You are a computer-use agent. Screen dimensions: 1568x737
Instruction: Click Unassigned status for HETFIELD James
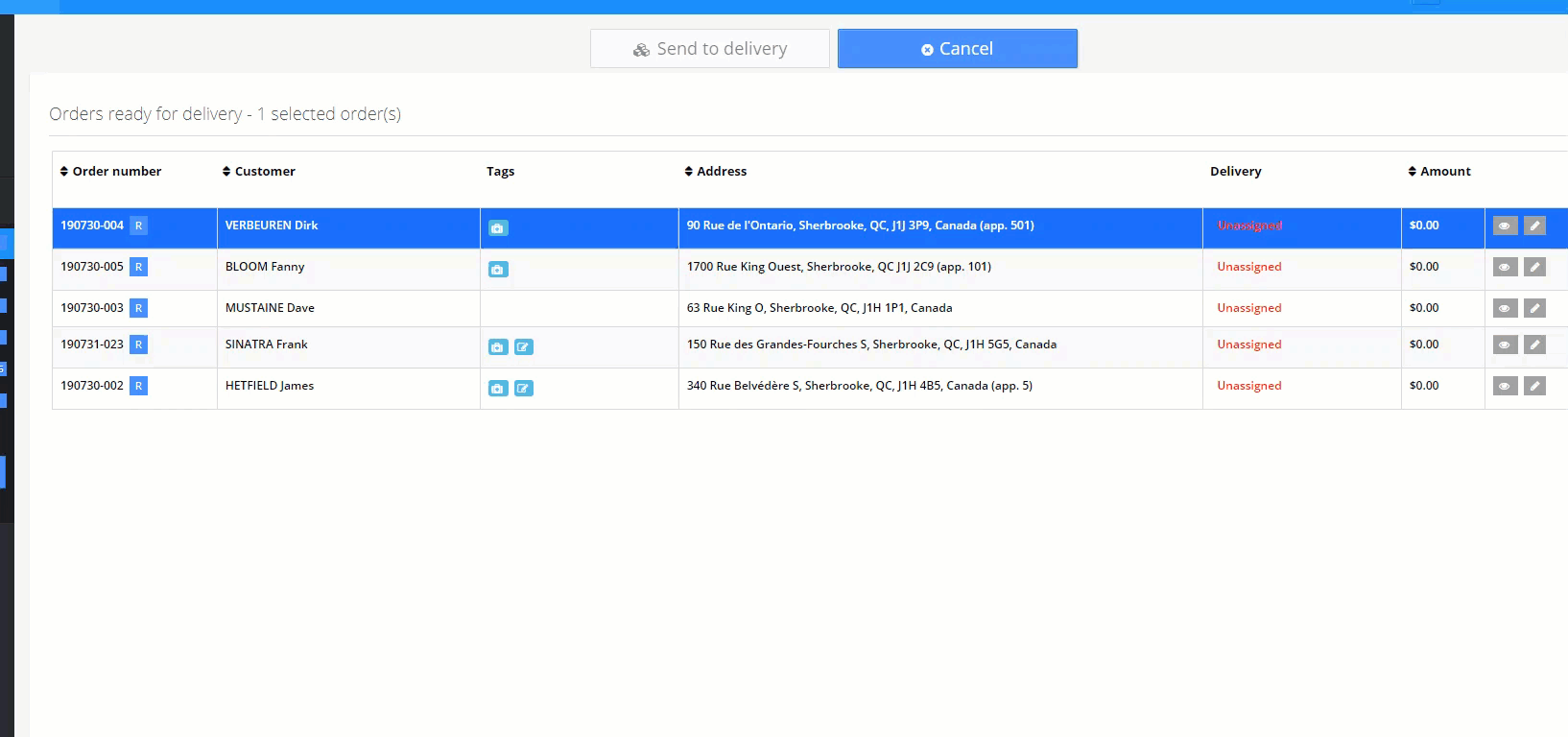tap(1249, 386)
